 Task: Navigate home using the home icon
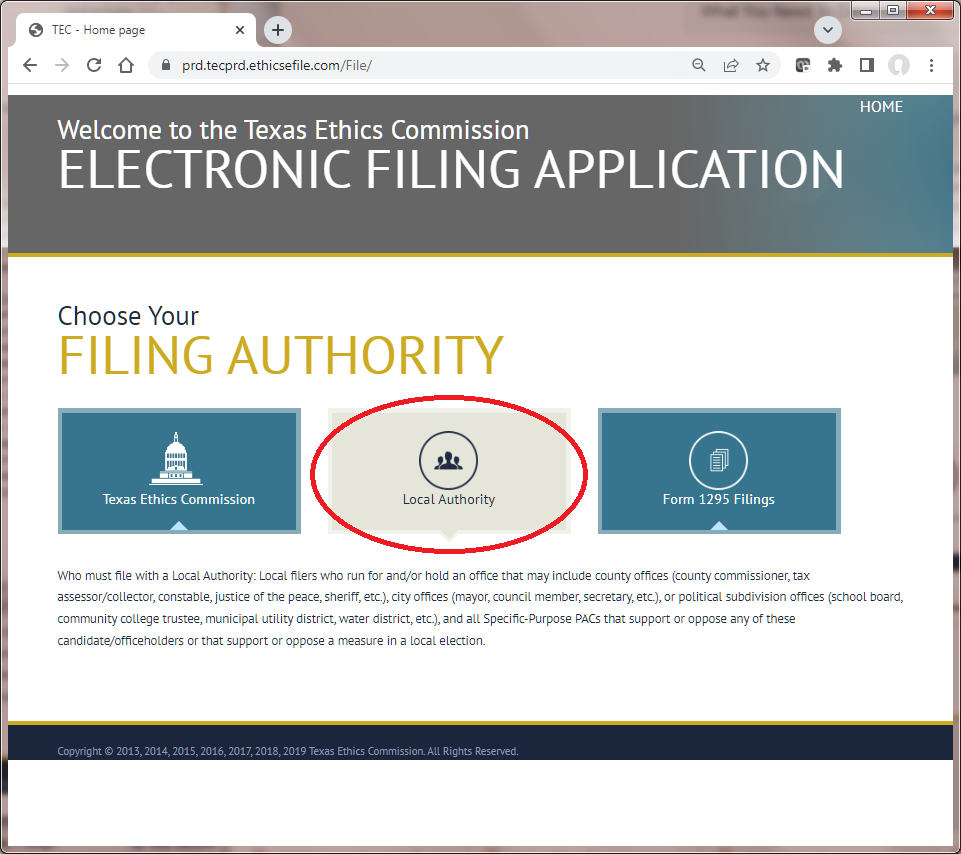coord(125,64)
